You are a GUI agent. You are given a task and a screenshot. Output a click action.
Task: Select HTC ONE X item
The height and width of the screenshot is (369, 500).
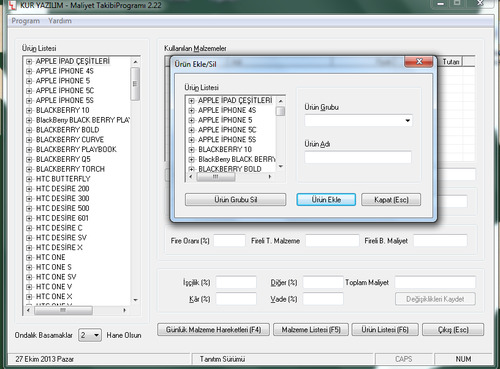[x=54, y=296]
